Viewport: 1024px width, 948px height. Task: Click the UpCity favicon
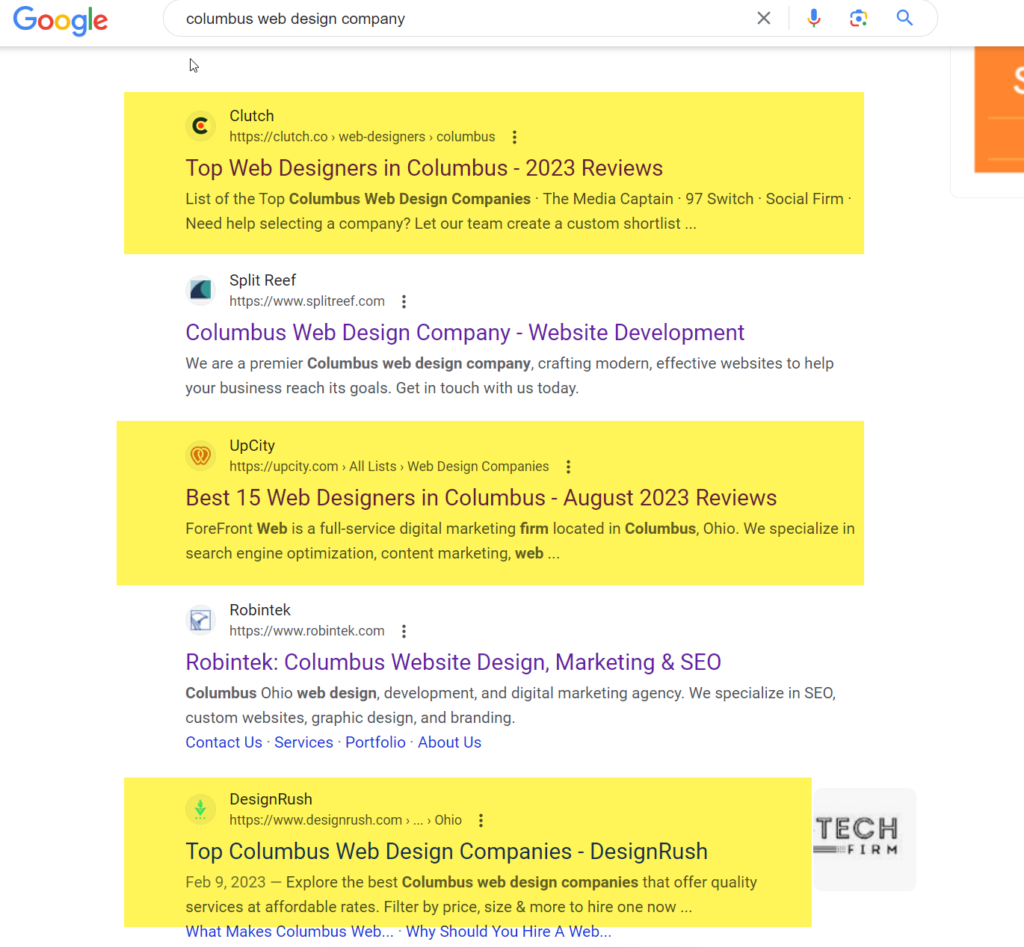point(200,455)
